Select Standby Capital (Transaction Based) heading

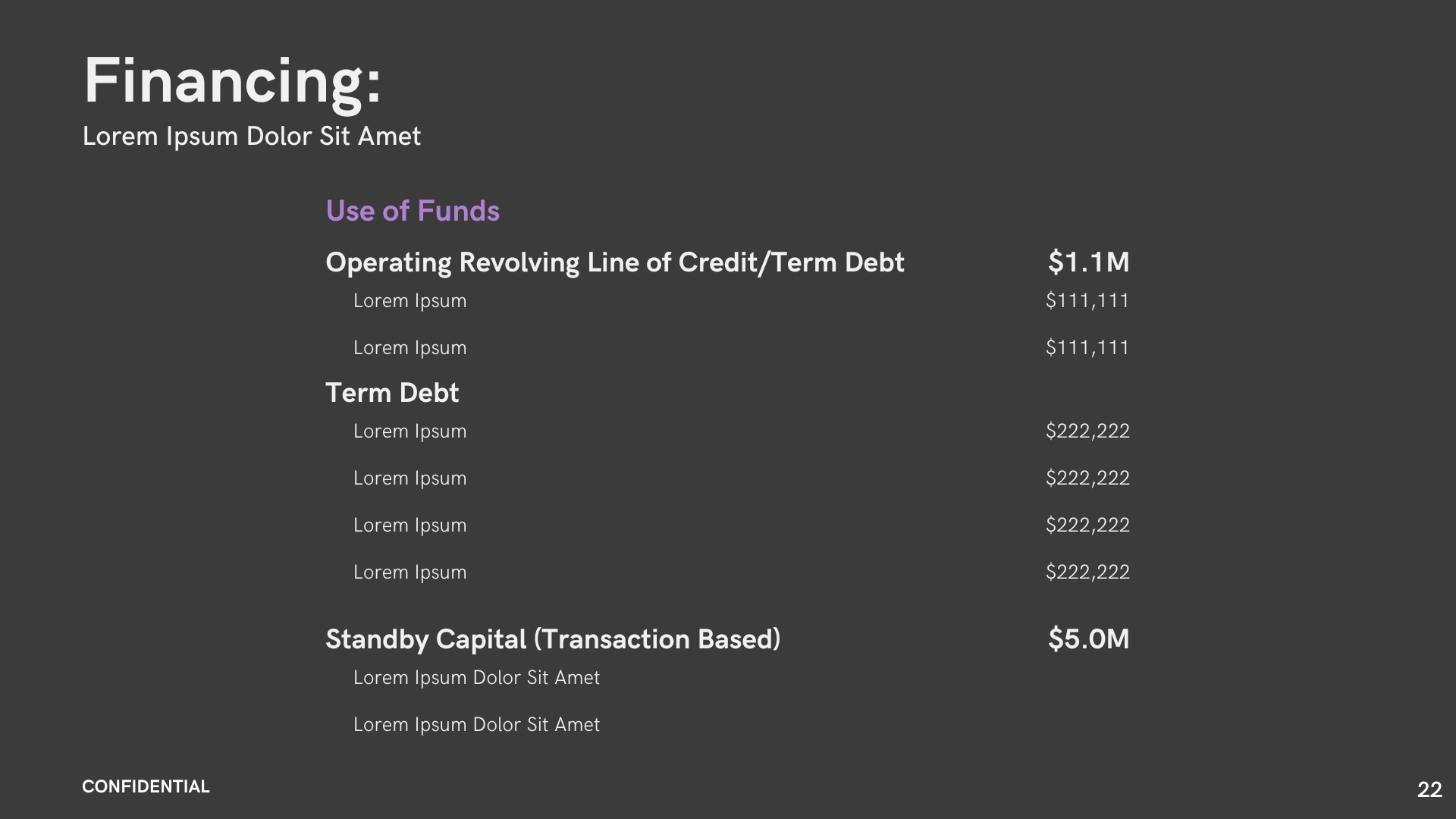point(553,639)
